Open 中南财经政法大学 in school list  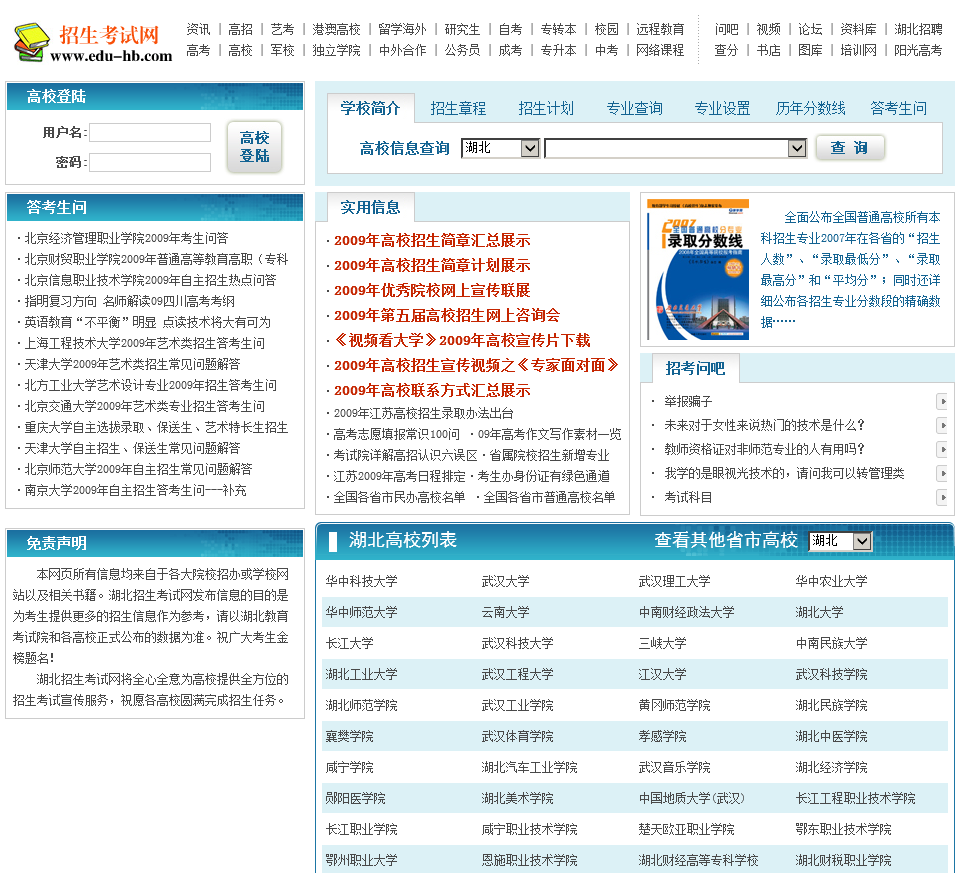click(686, 612)
